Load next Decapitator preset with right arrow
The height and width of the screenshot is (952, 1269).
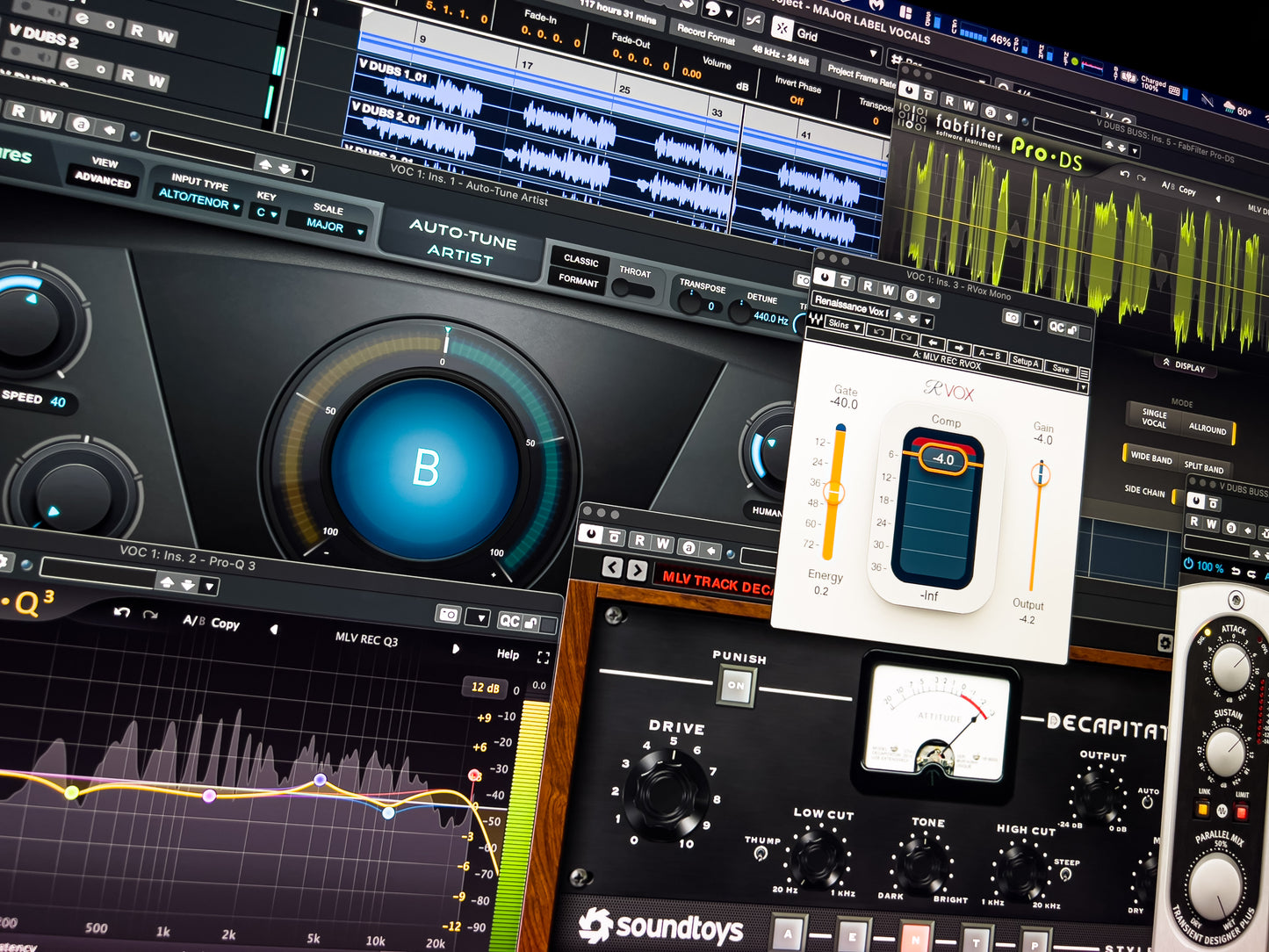[638, 570]
